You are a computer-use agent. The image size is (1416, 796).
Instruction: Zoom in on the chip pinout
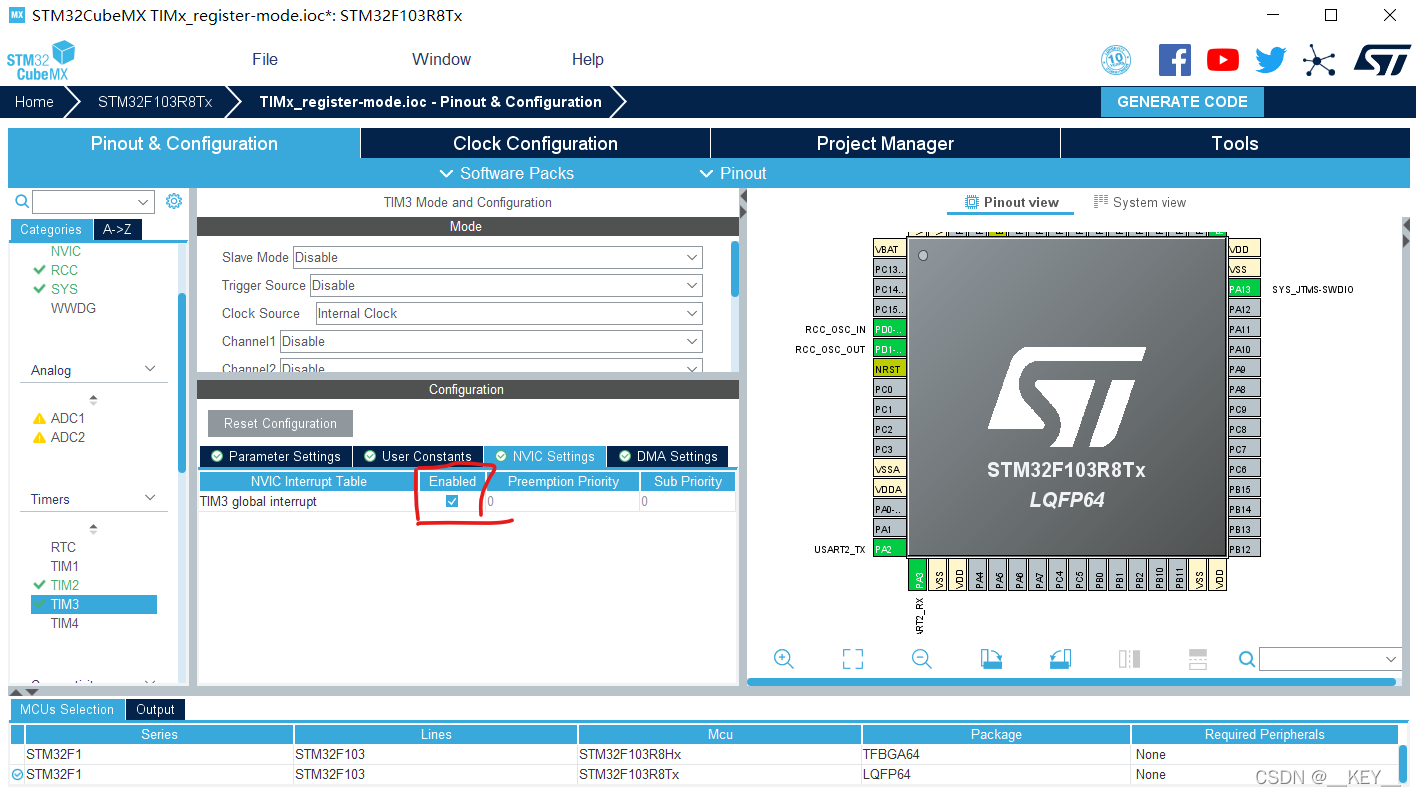tap(784, 659)
